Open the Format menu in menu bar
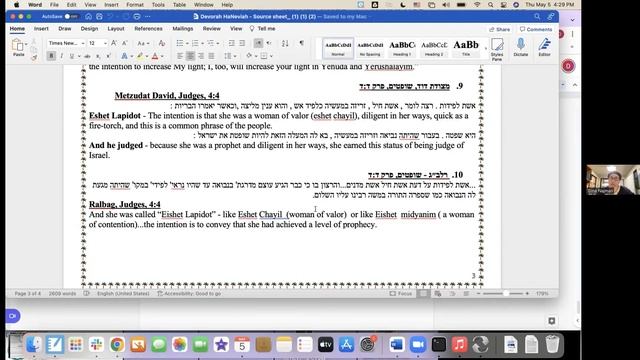This screenshot has height=360, width=640. tap(135, 5)
